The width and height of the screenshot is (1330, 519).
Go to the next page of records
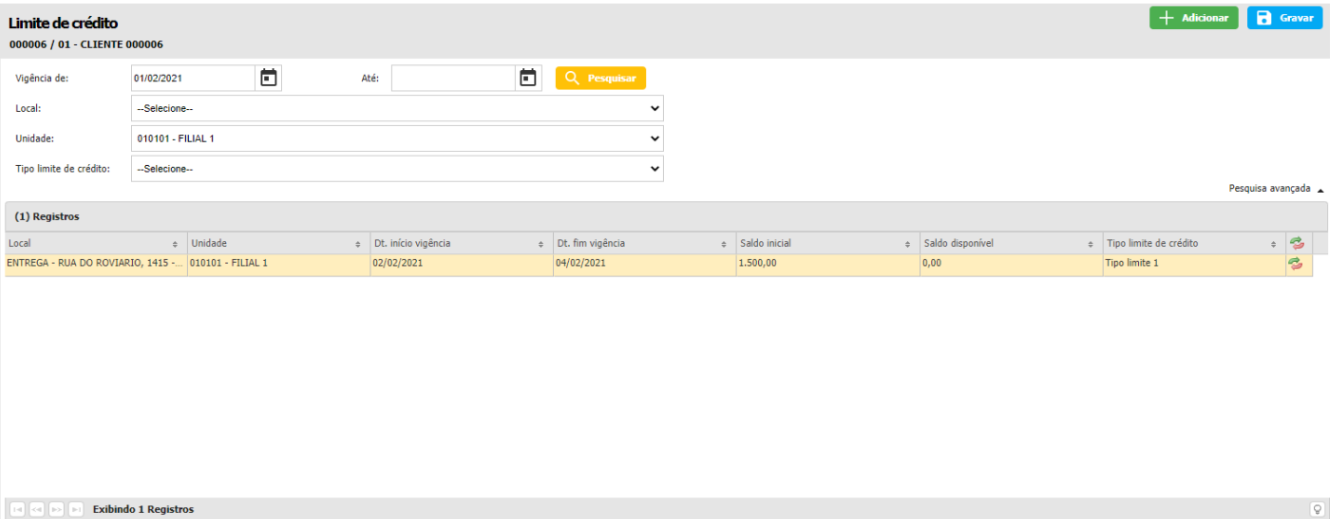pos(57,510)
